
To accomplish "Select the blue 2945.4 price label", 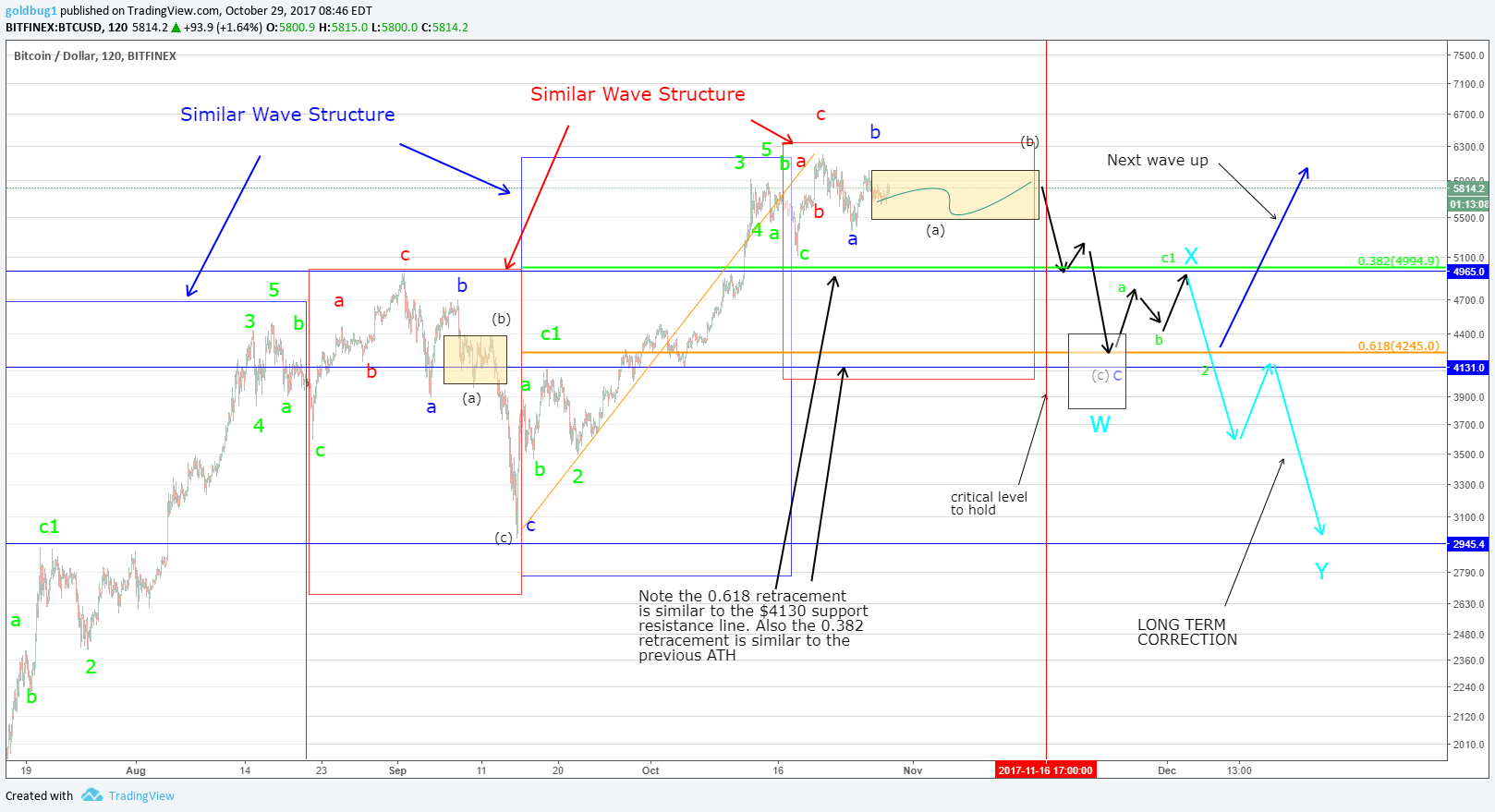I will click(x=1469, y=544).
